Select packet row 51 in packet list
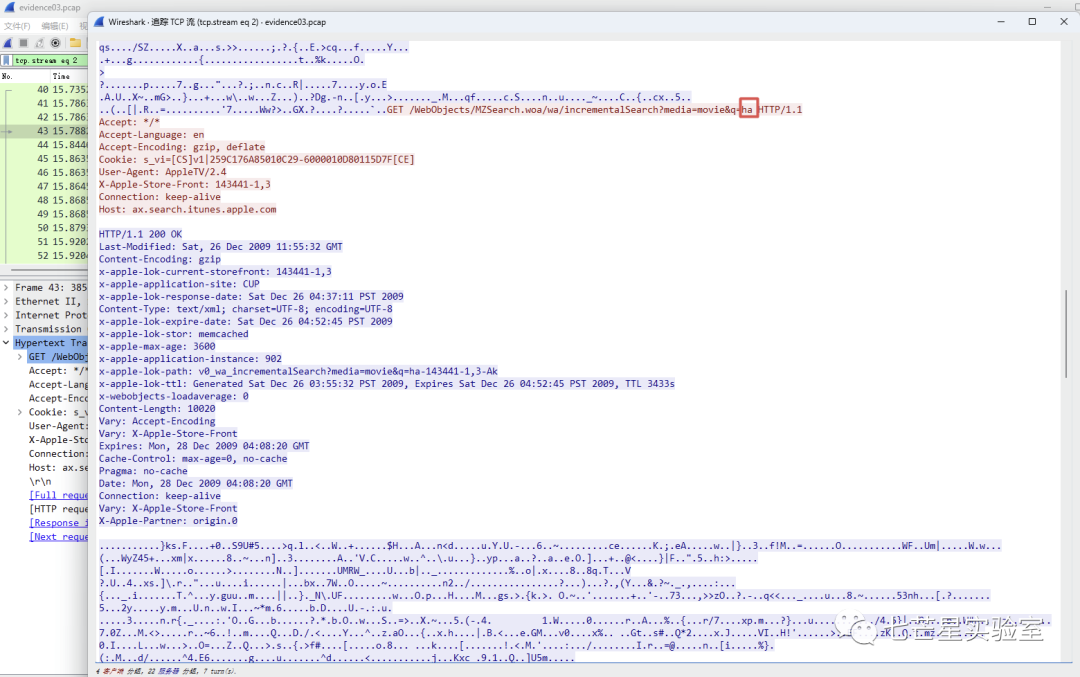The image size is (1080, 677). [45, 242]
